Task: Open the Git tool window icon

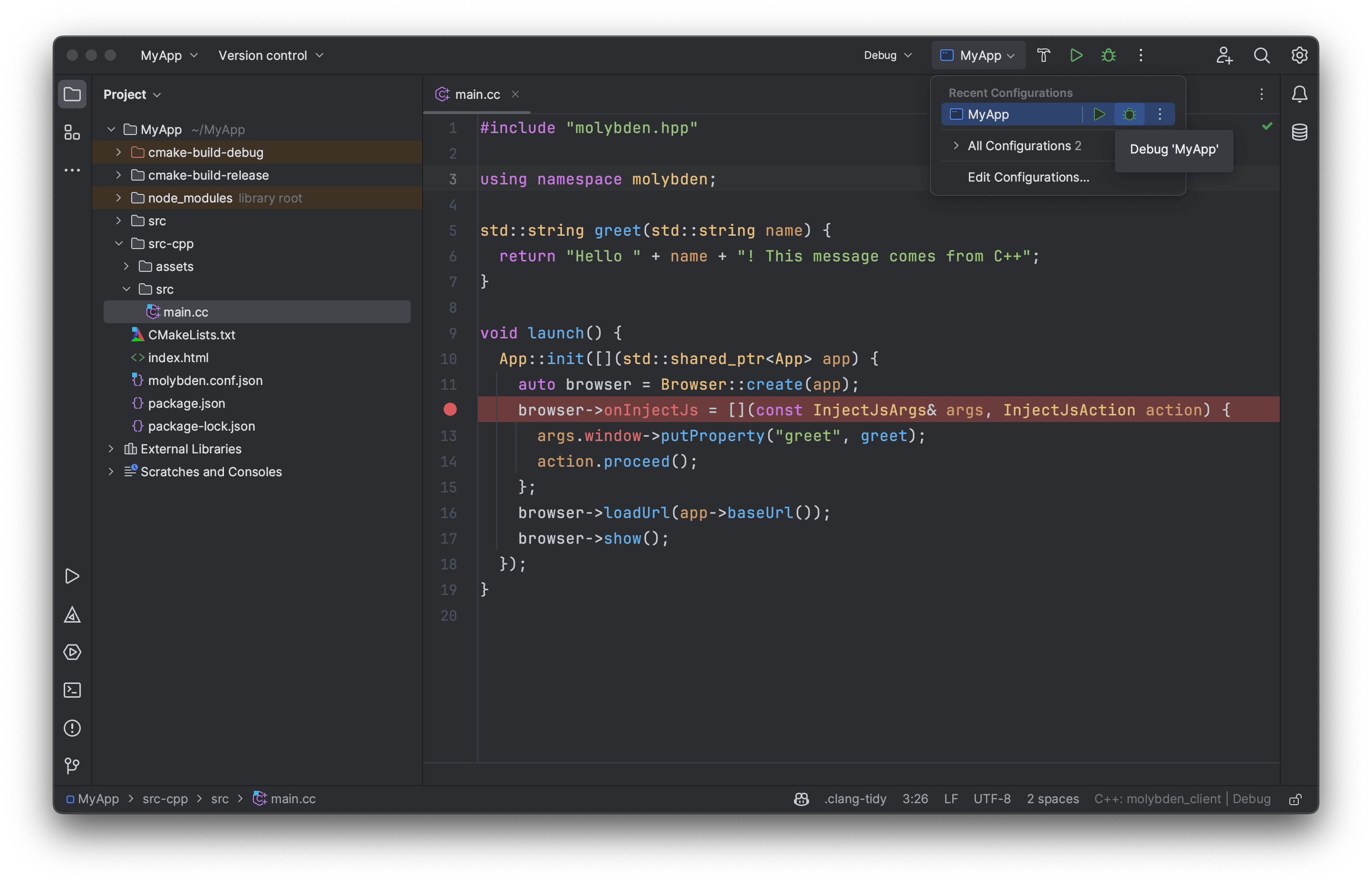Action: 72,766
